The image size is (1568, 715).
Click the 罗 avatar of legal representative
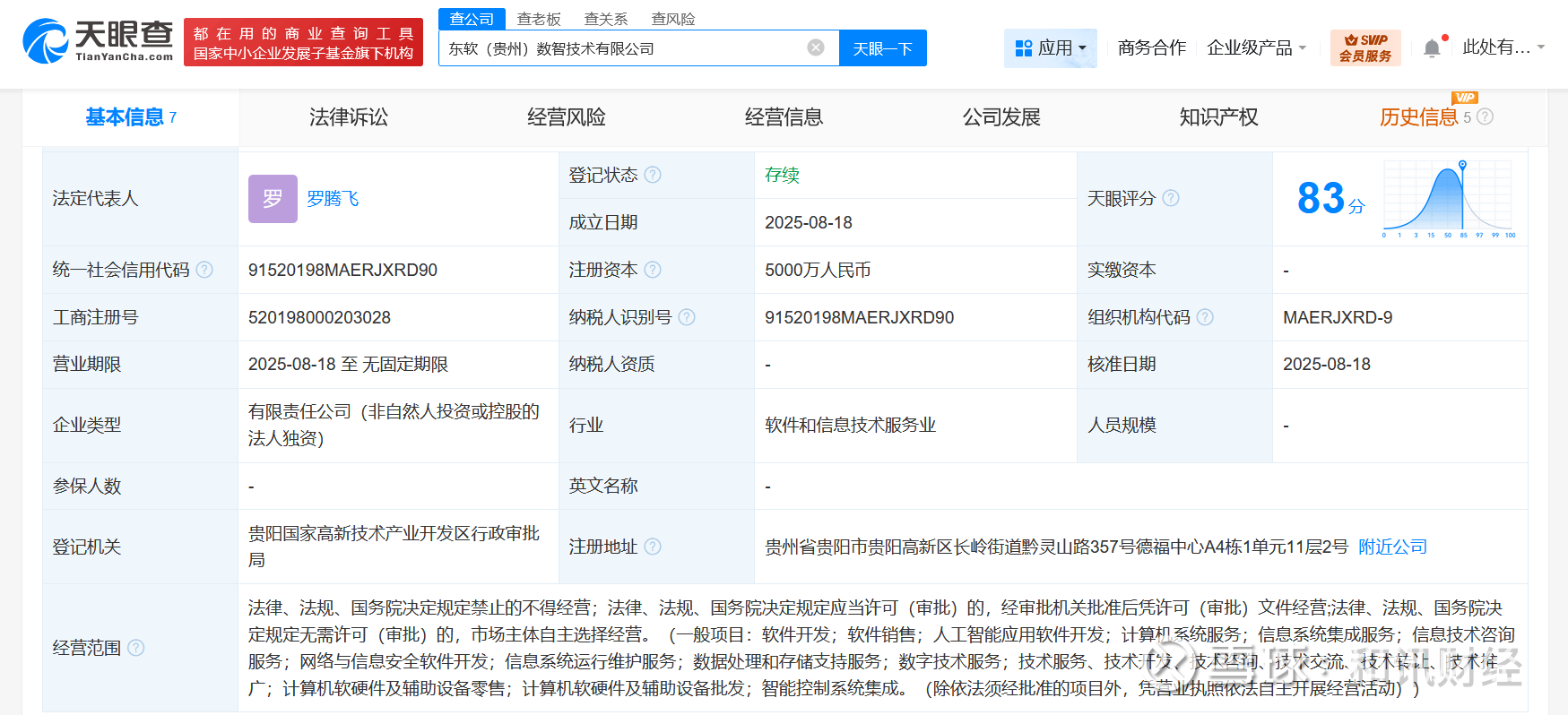click(x=273, y=199)
